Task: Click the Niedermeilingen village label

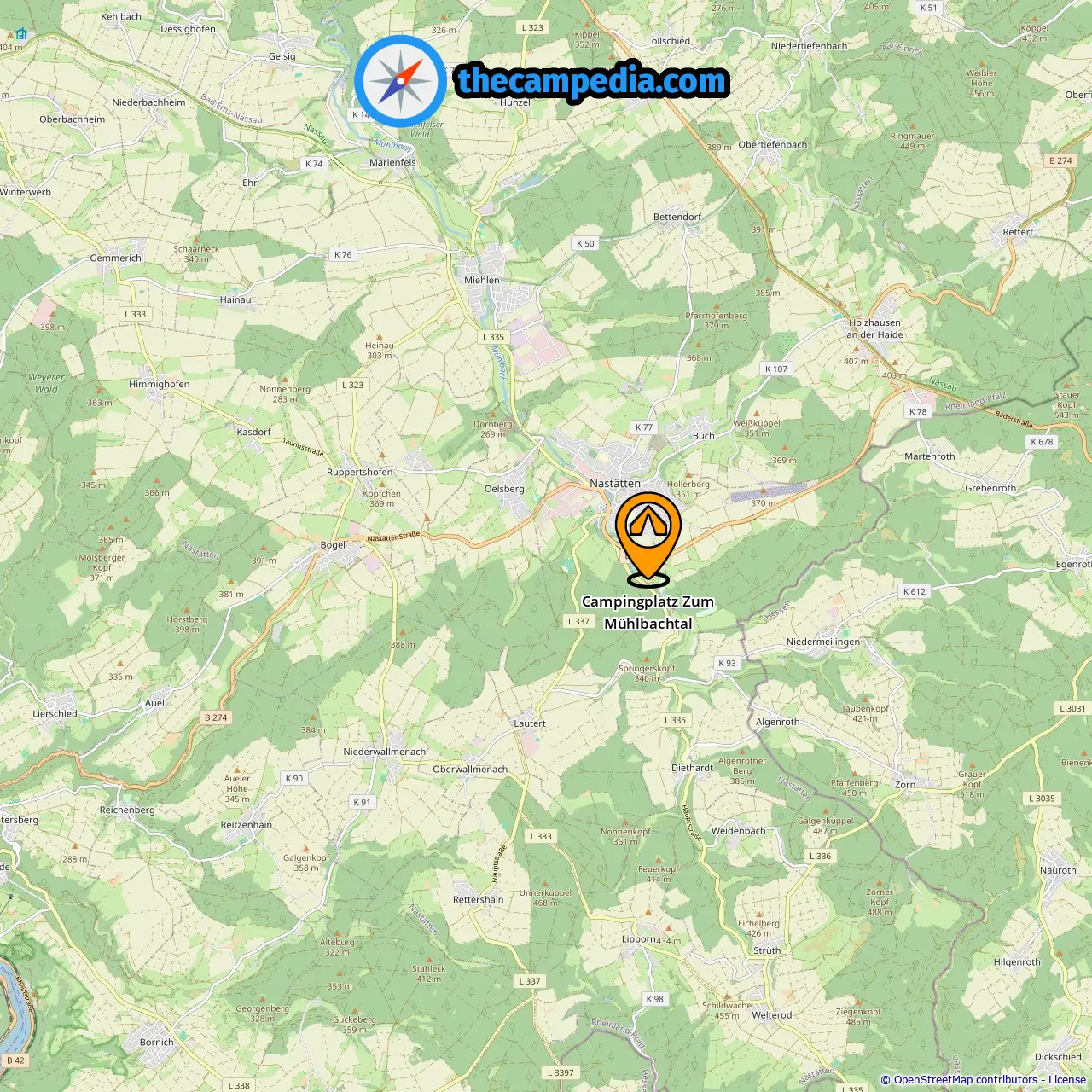Action: pos(823,642)
